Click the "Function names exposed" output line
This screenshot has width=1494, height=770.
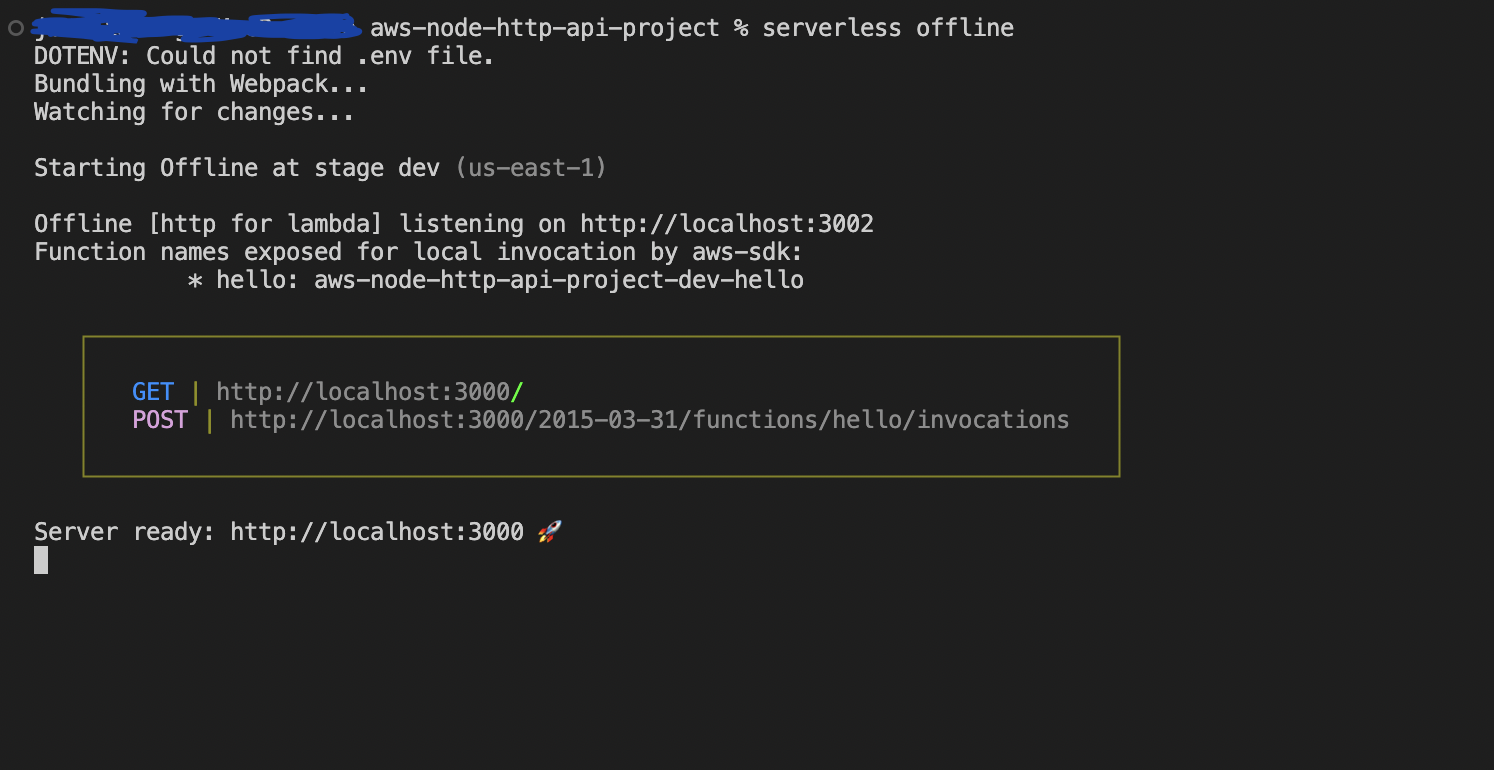coord(419,252)
